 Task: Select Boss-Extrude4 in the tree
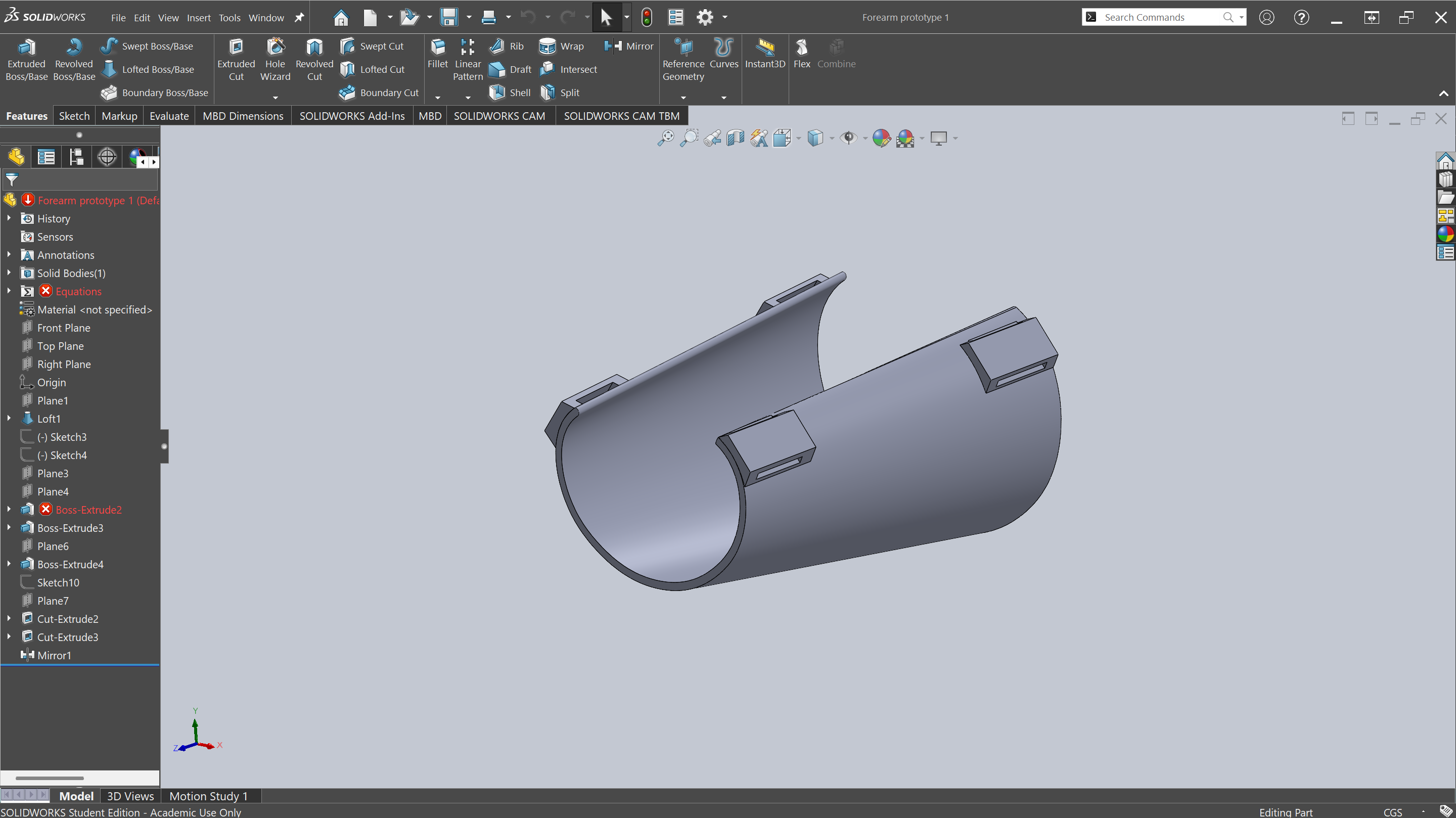coord(70,564)
